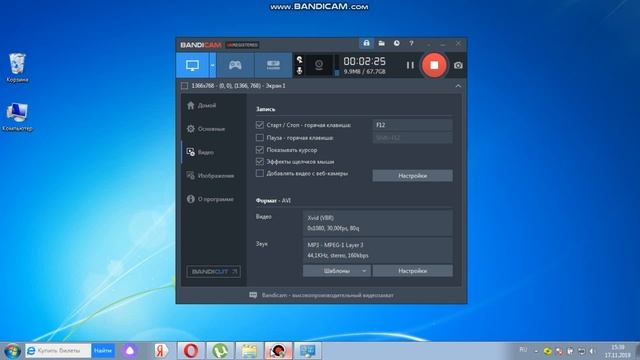
Task: Click the MP3 - MPEG-1 Layer 3 audio text
Action: (335, 245)
